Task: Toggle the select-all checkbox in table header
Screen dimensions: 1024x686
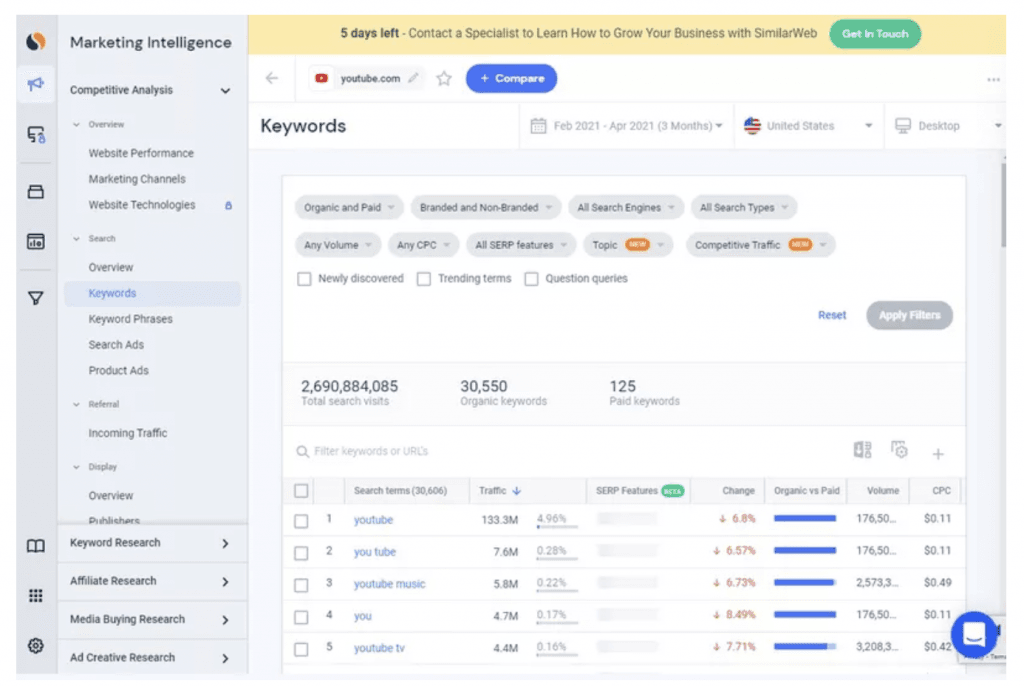Action: coord(301,491)
